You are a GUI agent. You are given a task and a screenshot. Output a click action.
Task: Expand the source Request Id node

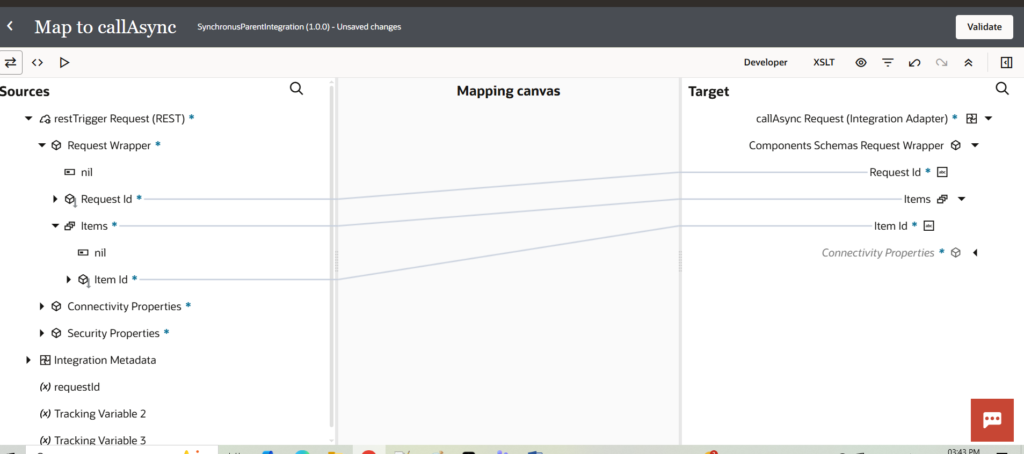click(x=55, y=199)
